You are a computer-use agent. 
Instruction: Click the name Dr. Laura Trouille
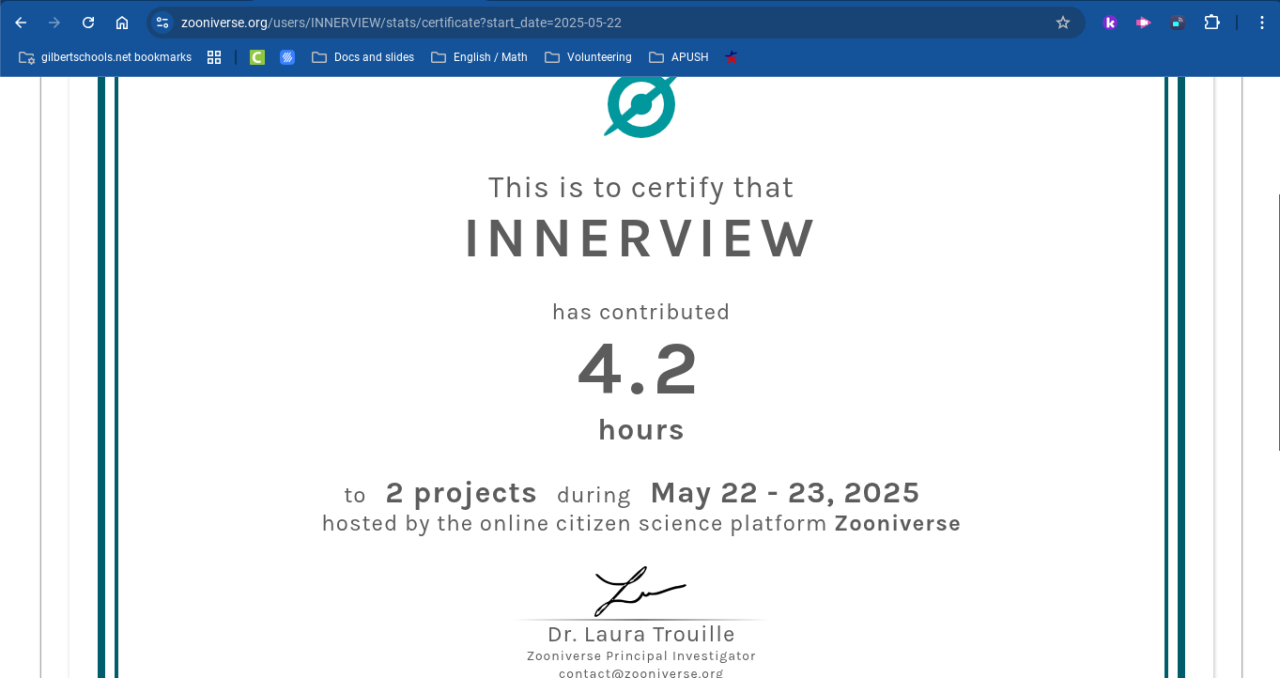point(641,634)
